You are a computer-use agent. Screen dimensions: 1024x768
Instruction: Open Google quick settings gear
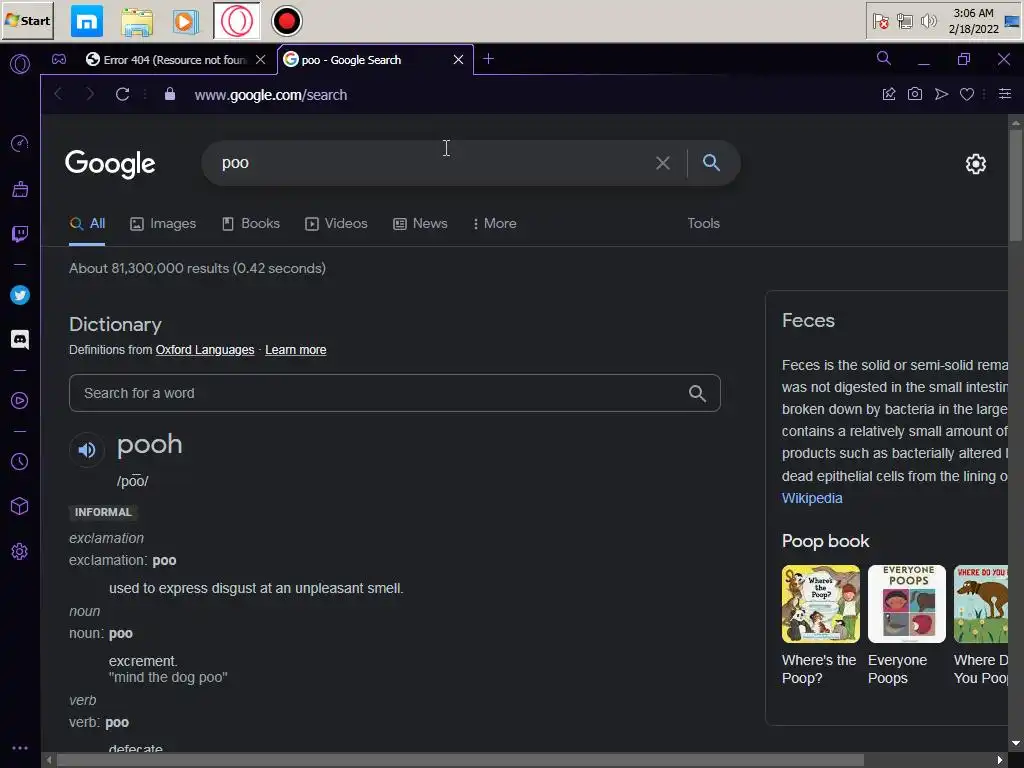pyautogui.click(x=976, y=164)
